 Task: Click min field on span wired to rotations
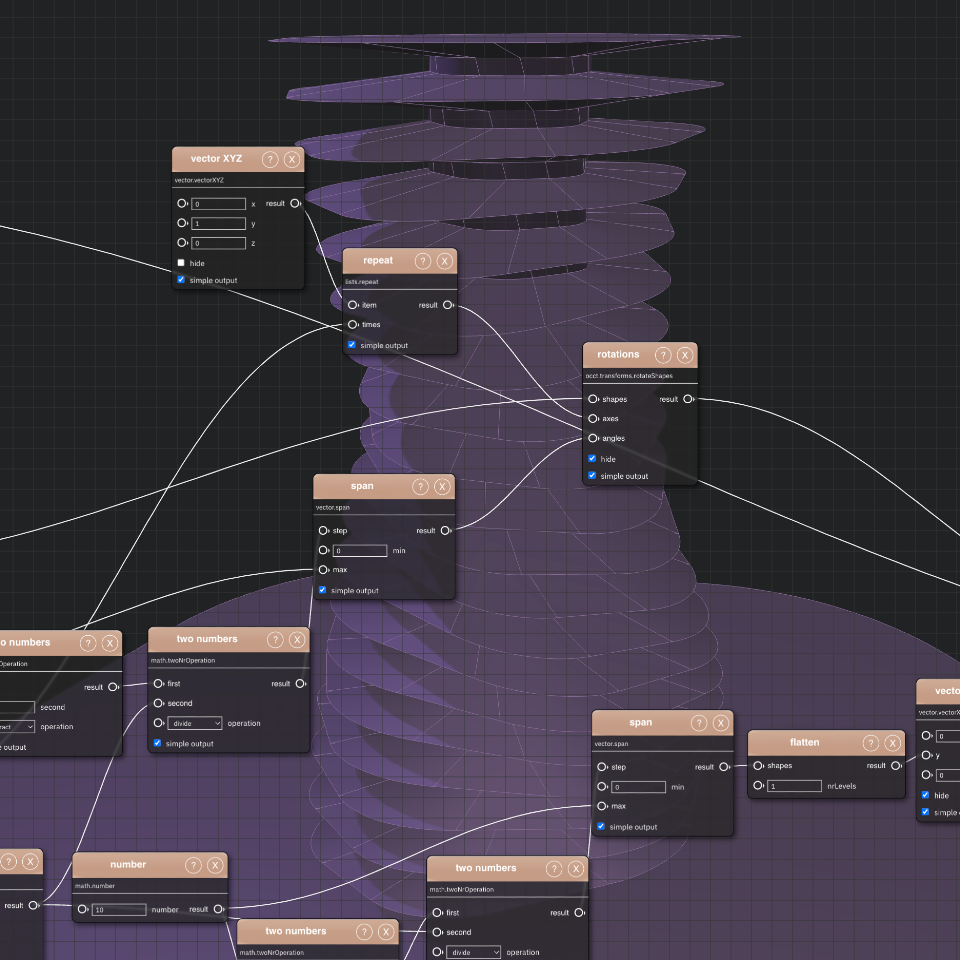(x=360, y=550)
